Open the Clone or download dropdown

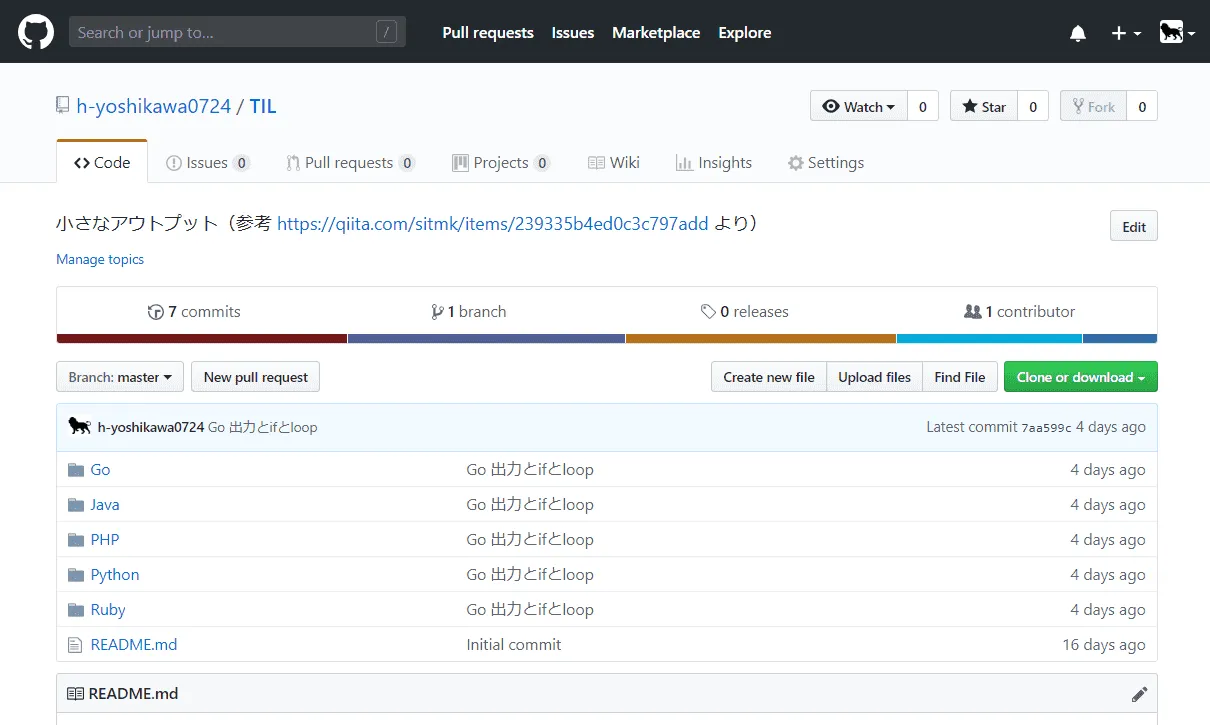coord(1080,377)
